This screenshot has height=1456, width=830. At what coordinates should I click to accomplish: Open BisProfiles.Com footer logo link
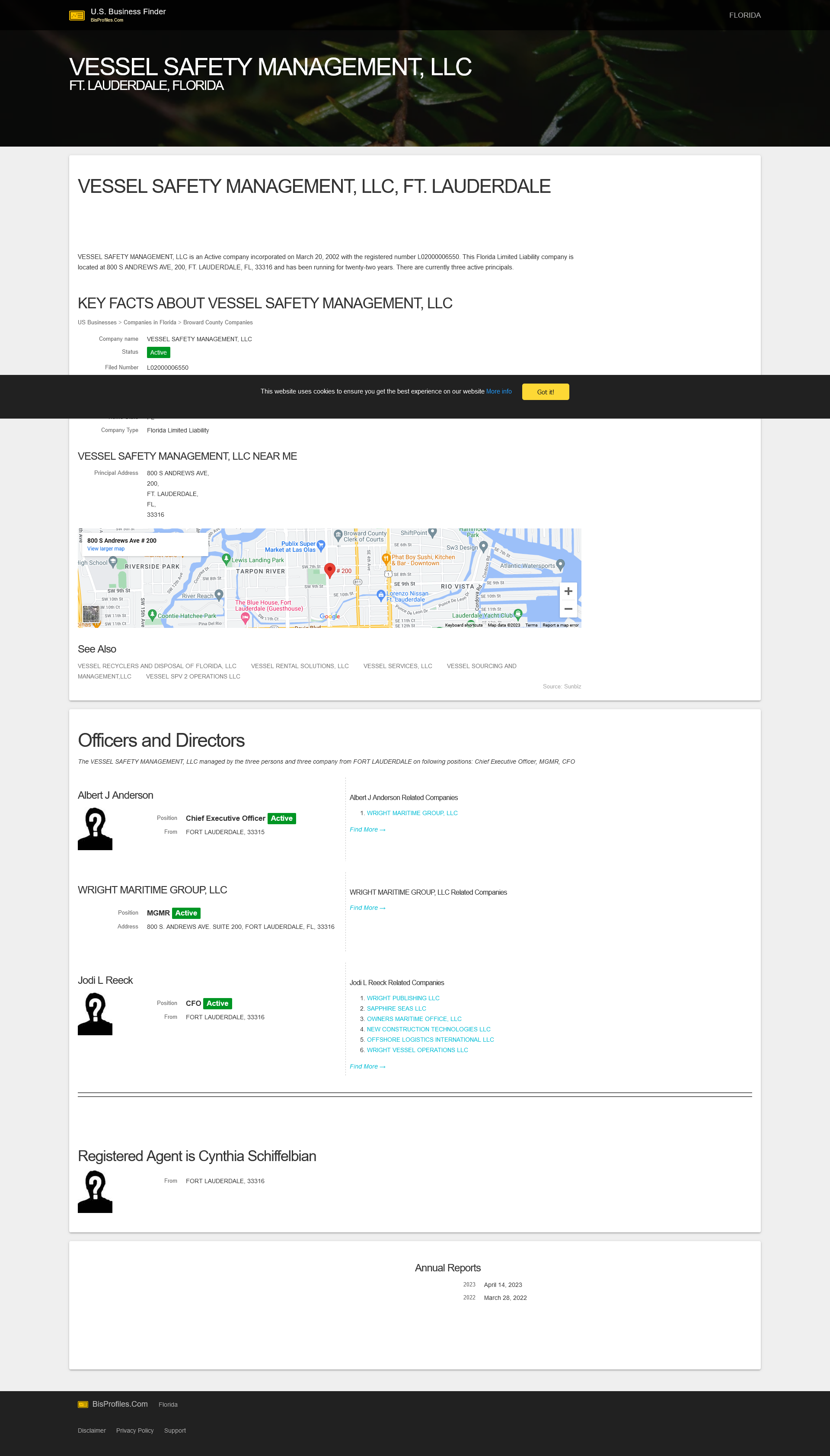(x=113, y=1404)
